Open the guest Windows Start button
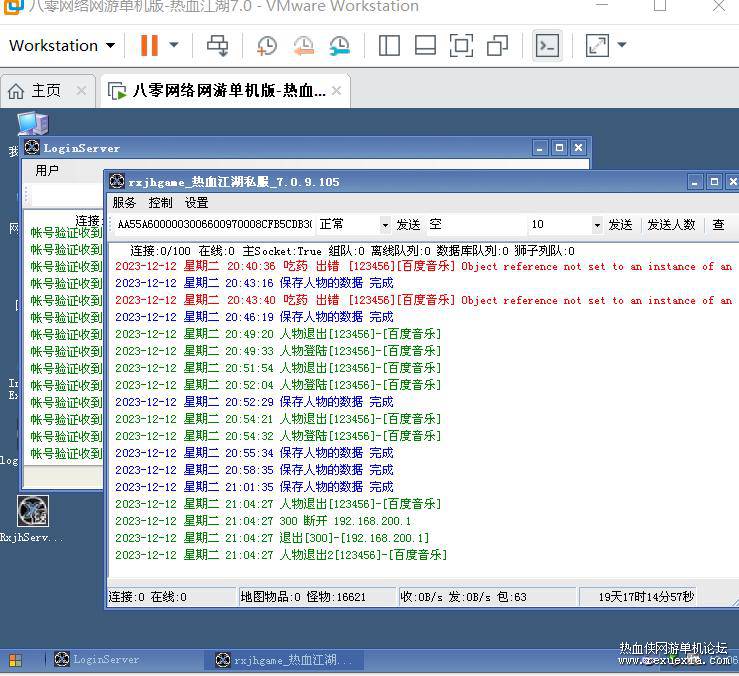The height and width of the screenshot is (676, 739). pyautogui.click(x=15, y=660)
